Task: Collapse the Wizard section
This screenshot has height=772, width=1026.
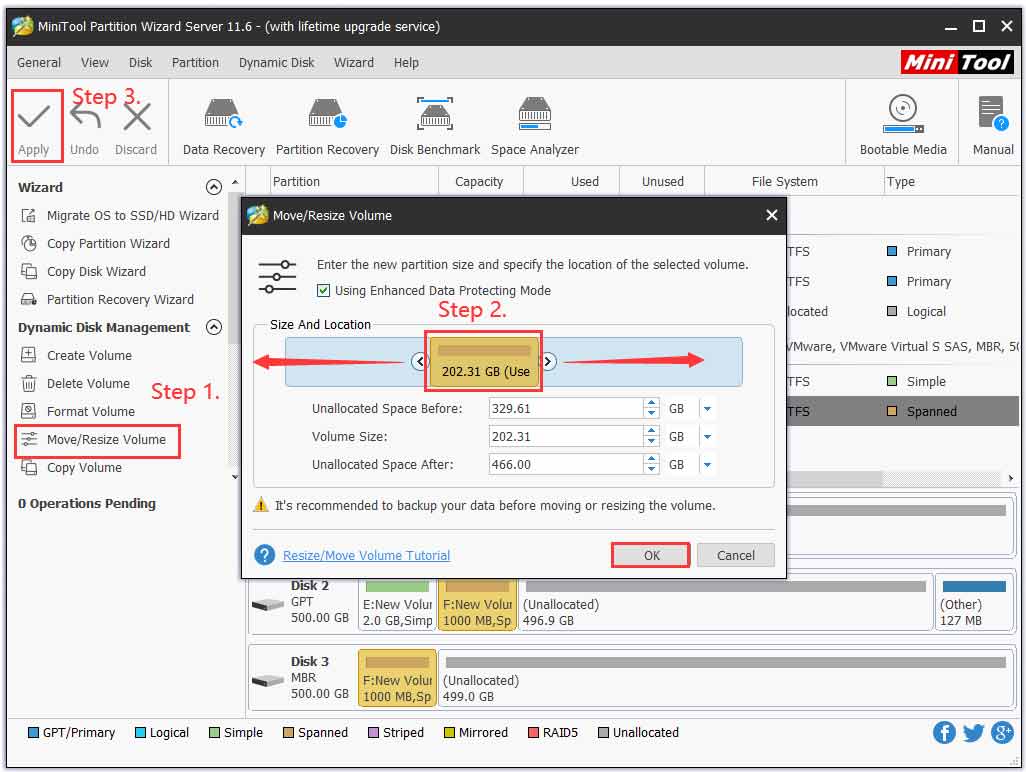Action: click(x=214, y=187)
